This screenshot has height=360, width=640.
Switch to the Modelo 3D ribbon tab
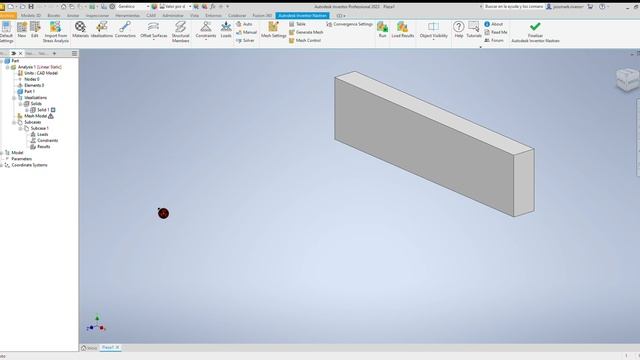click(31, 16)
